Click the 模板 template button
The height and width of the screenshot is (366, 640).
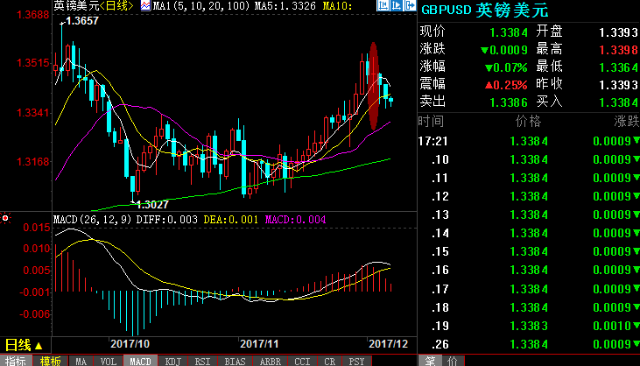click(50, 361)
